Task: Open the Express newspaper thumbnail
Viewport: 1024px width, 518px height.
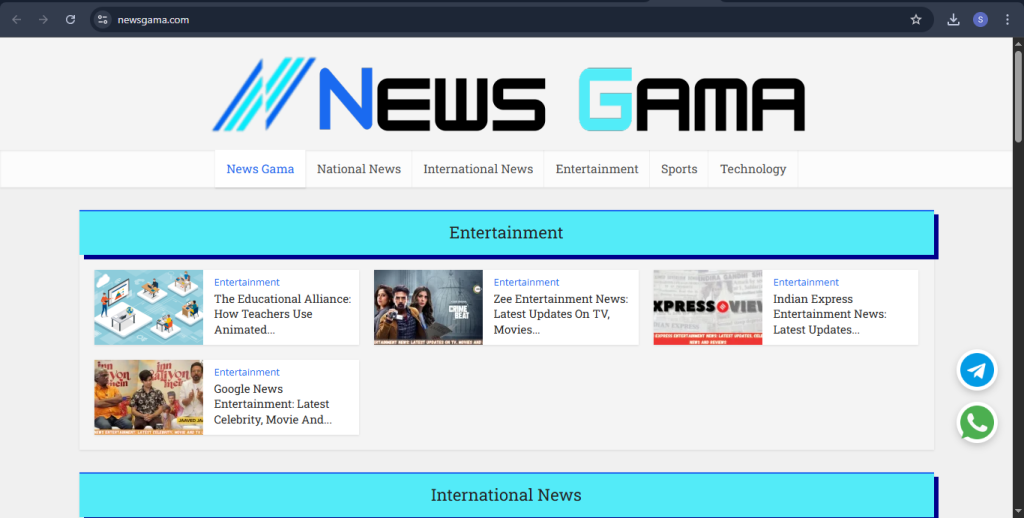Action: (x=708, y=308)
